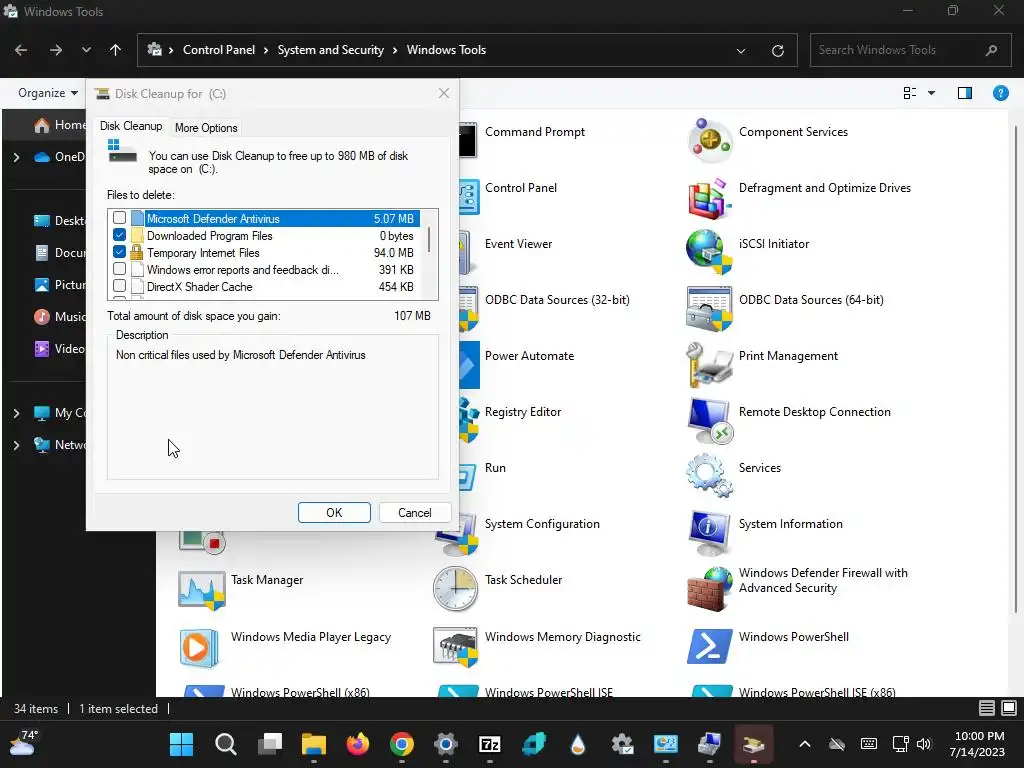Open the weather widget showing 74°

pyautogui.click(x=24, y=743)
